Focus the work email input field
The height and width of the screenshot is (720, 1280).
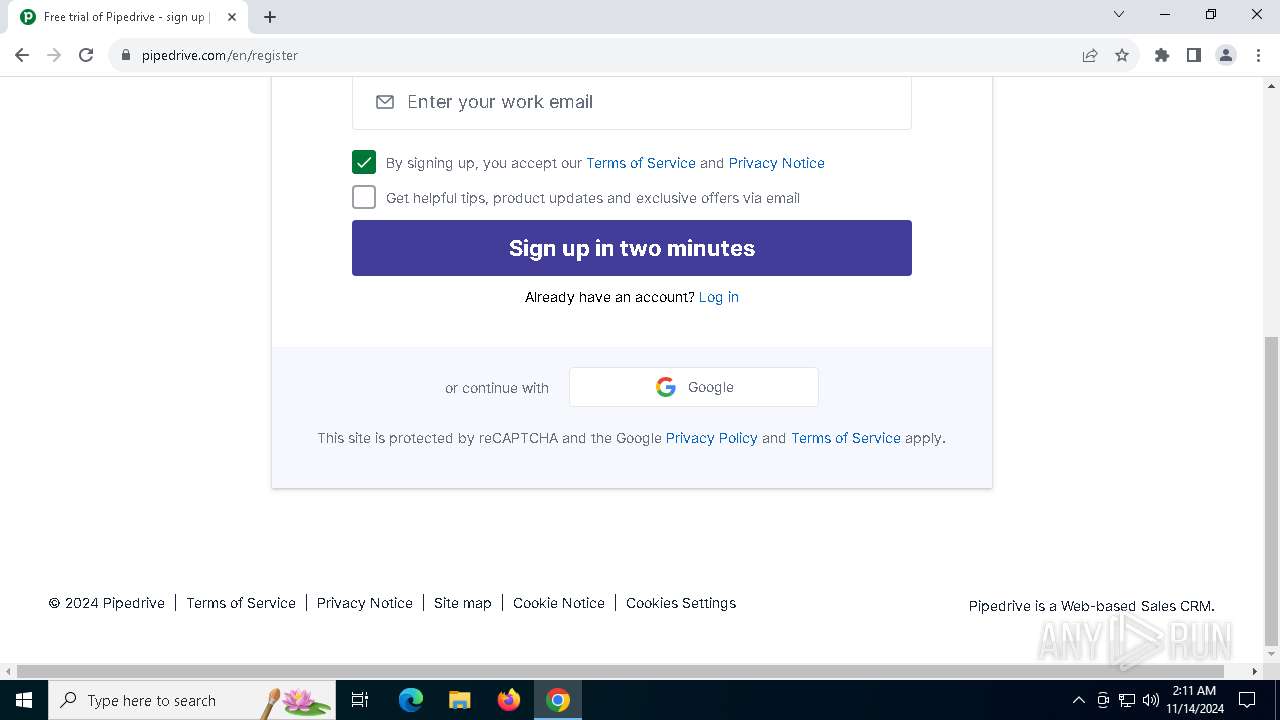click(x=632, y=102)
